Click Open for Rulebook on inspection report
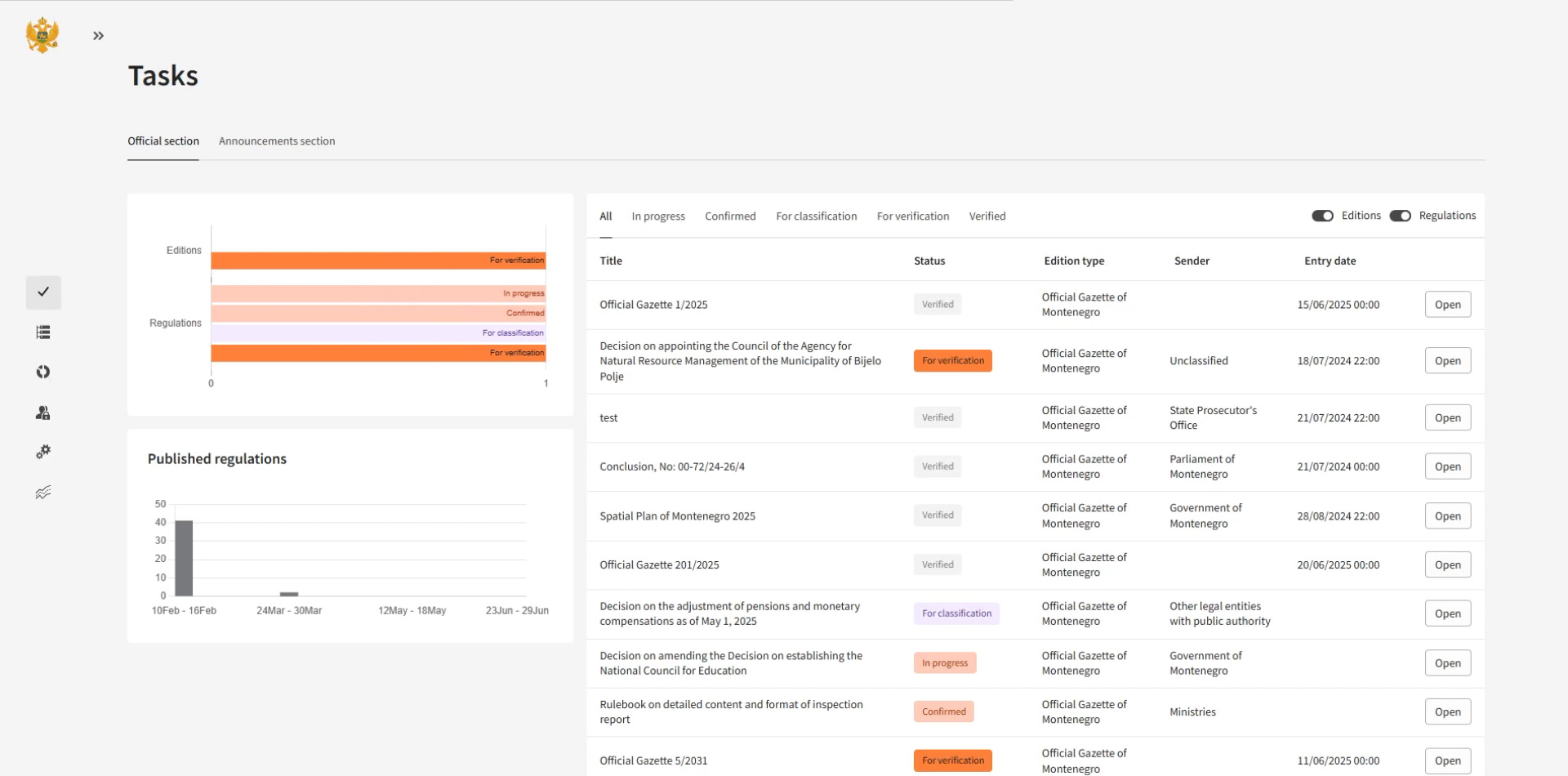The height and width of the screenshot is (776, 1568). click(x=1447, y=711)
